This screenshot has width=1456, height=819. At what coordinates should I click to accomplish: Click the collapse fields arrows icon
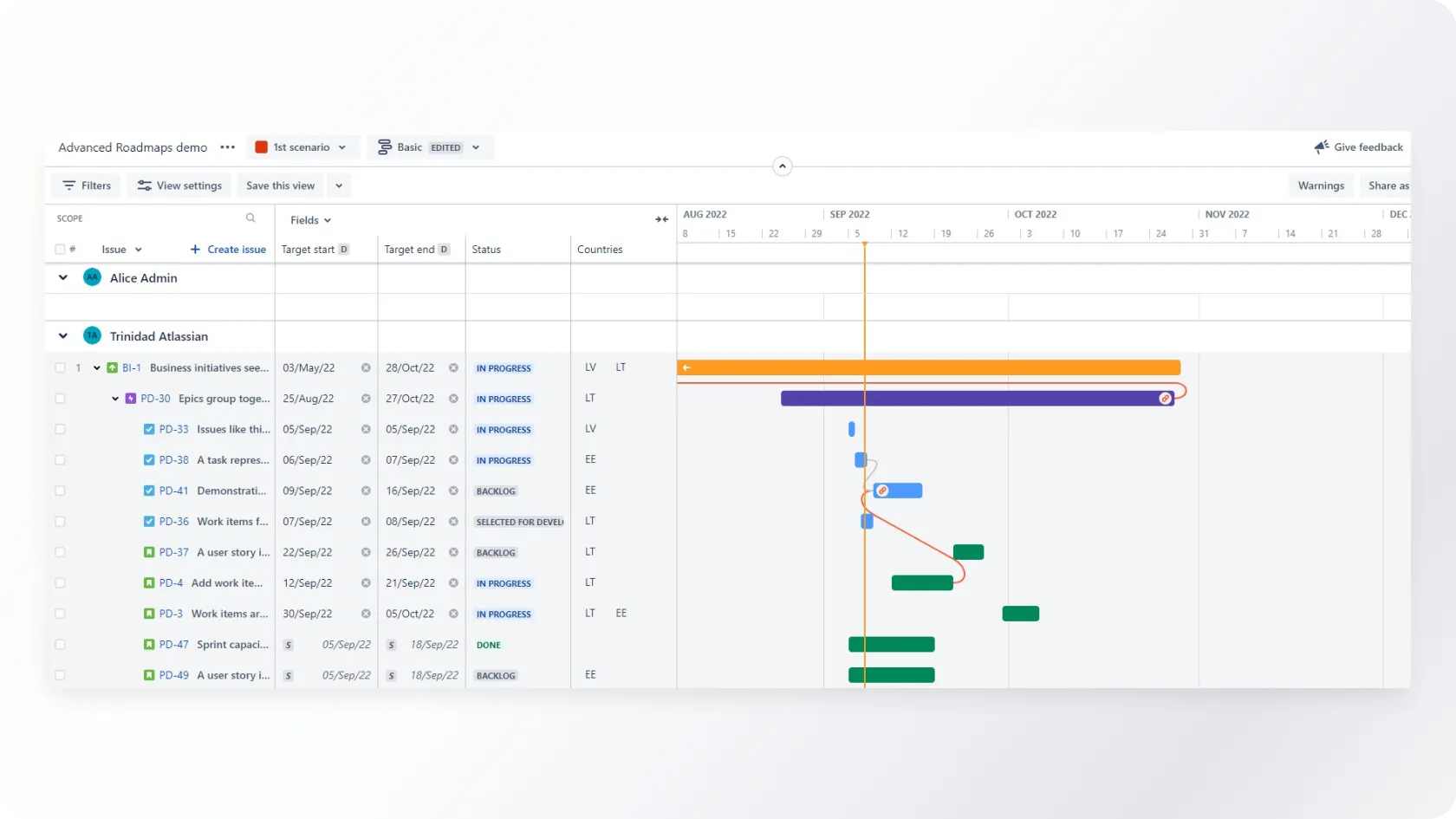pyautogui.click(x=661, y=219)
